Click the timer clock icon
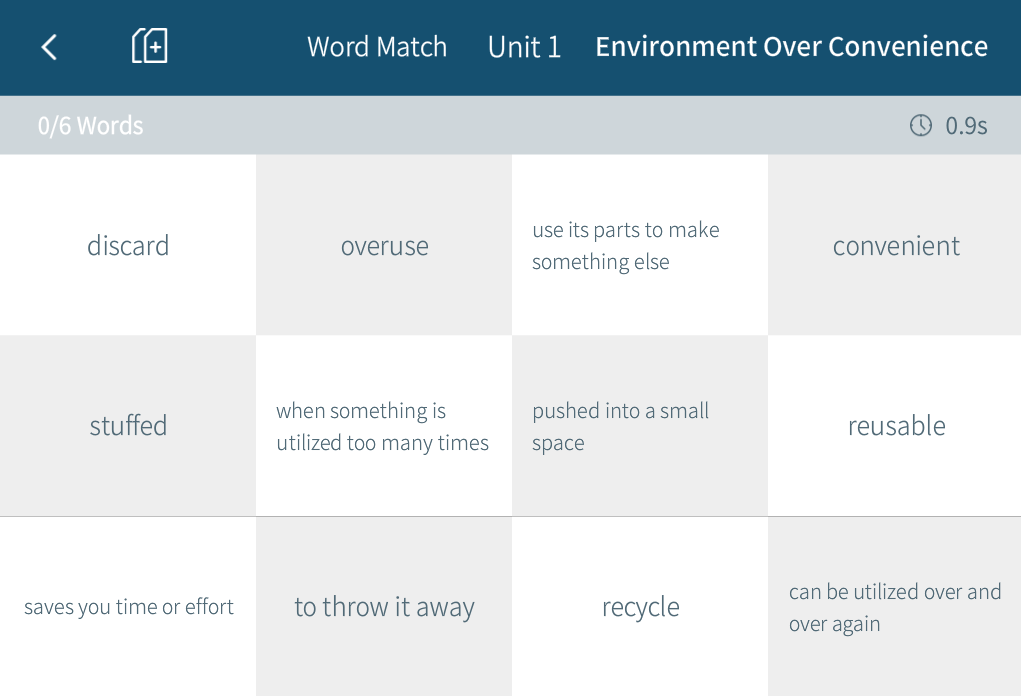Viewport: 1021px width, 697px height. coord(920,125)
